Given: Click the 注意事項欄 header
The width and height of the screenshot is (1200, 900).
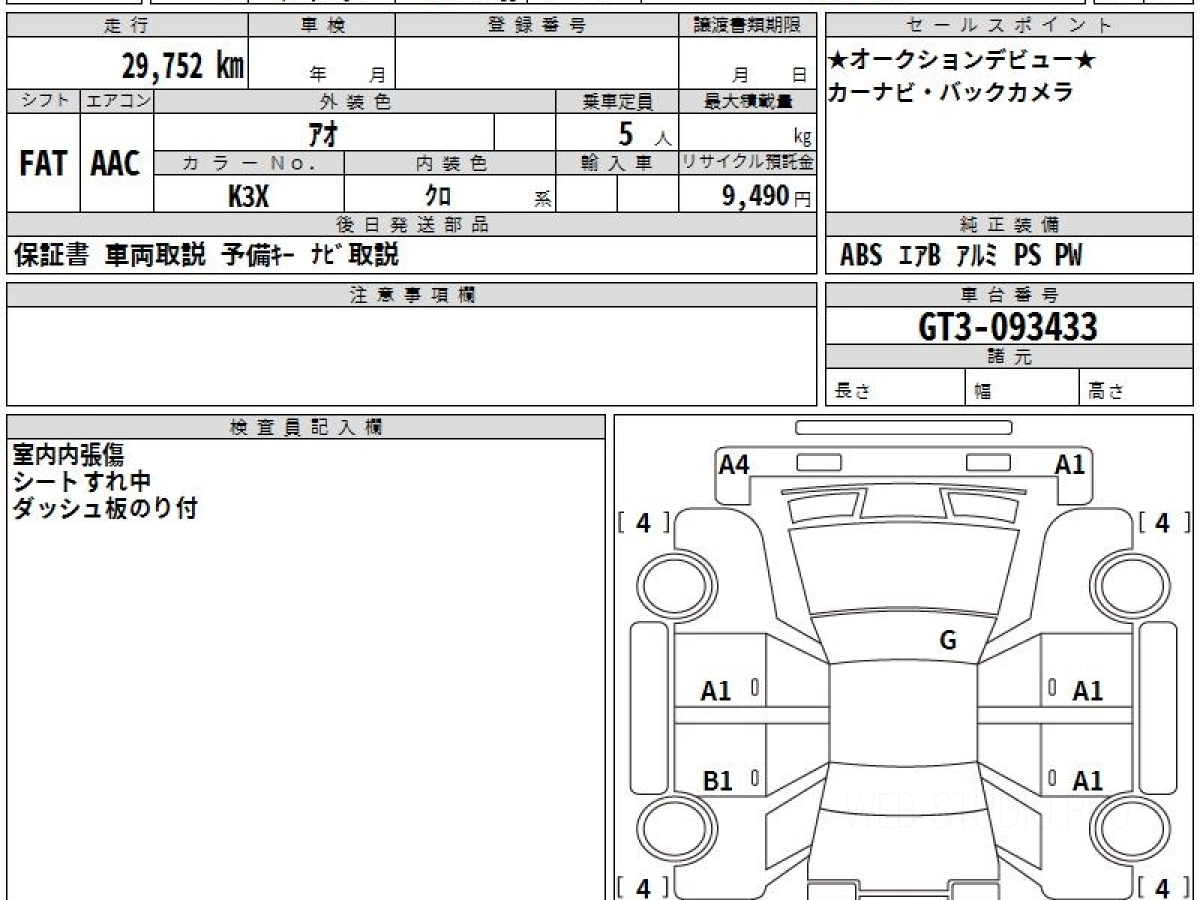Looking at the screenshot, I should (412, 295).
